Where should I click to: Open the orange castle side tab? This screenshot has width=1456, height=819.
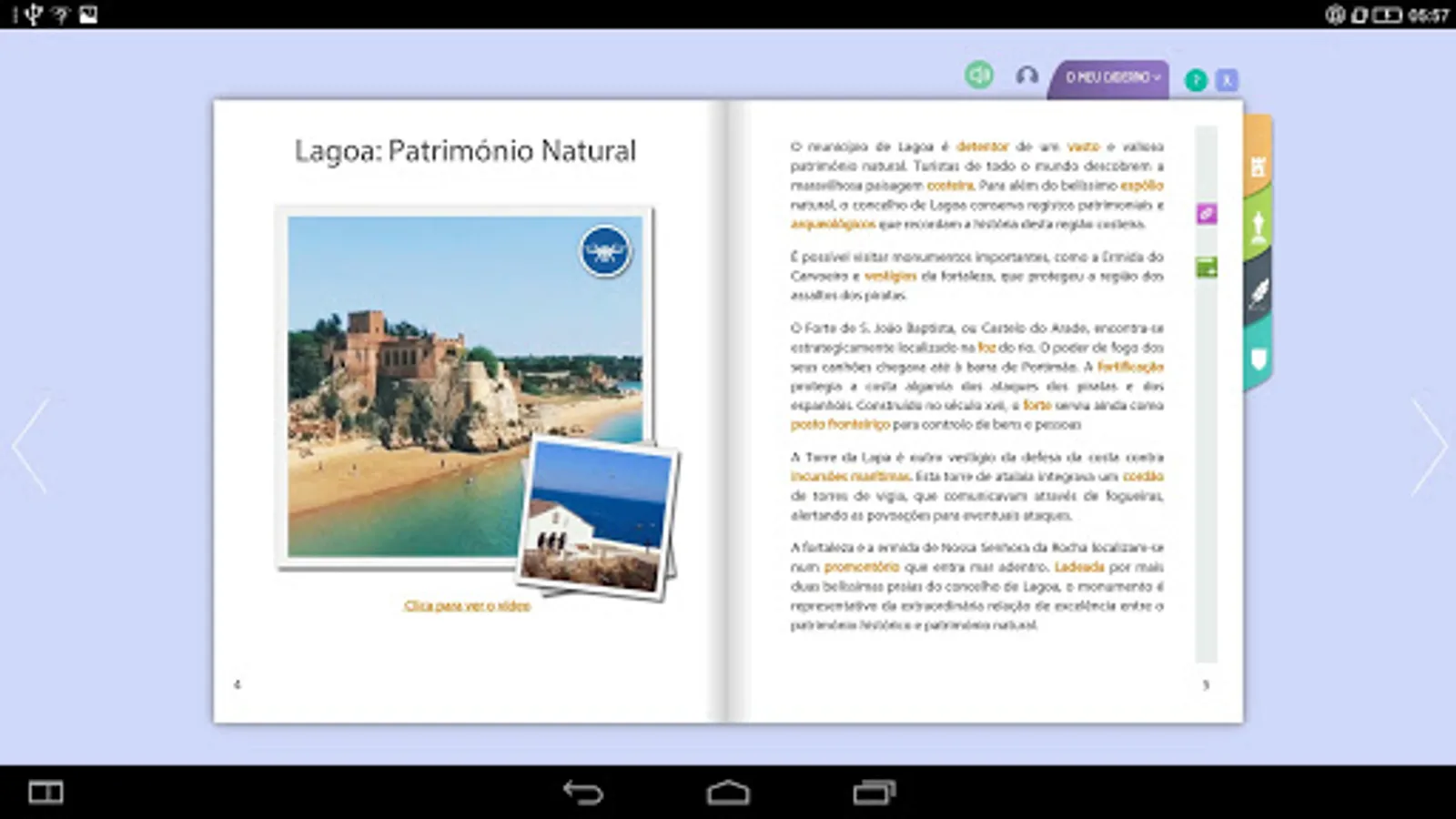[1259, 166]
